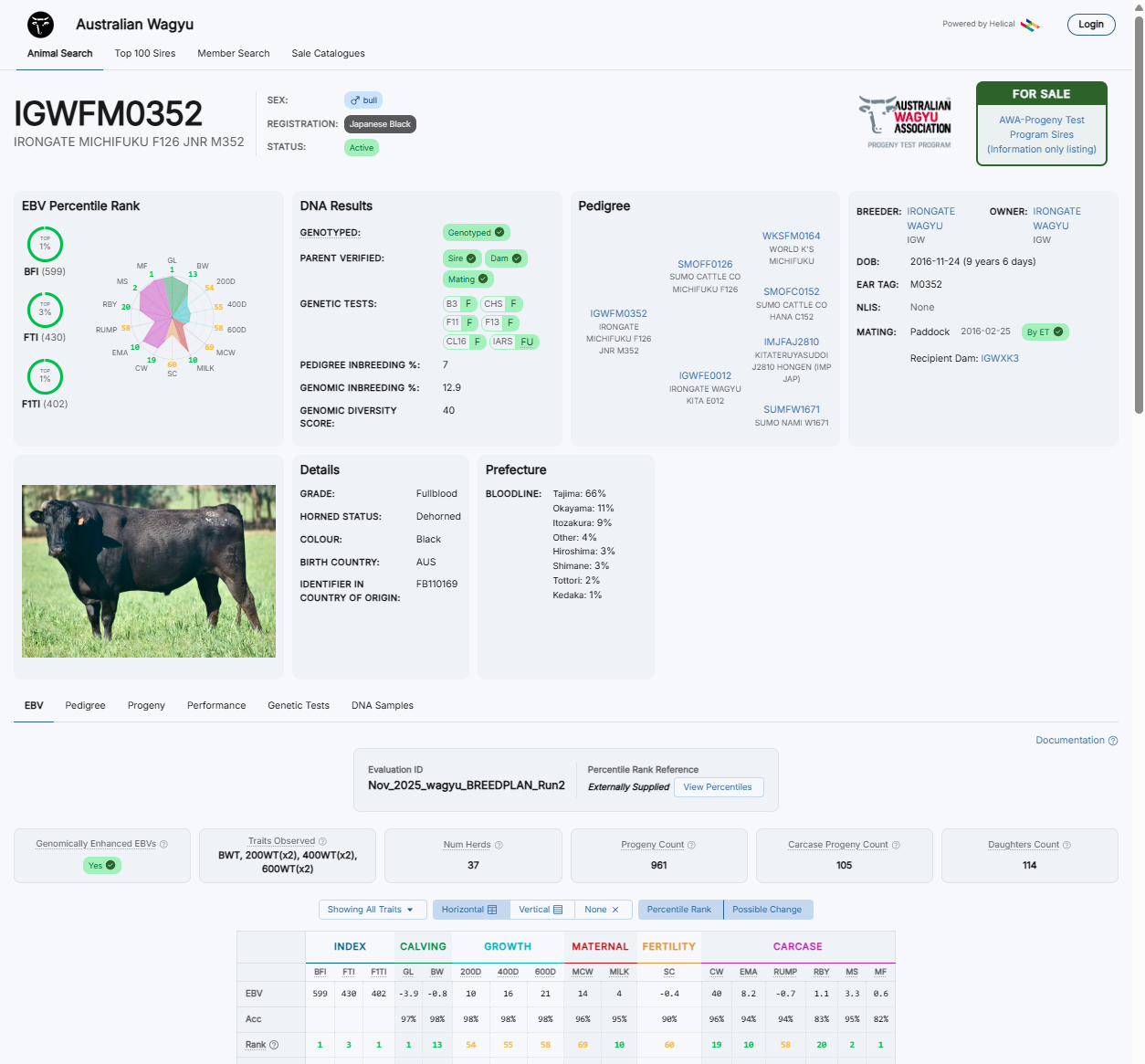1145x1064 pixels.
Task: Open the Genetic Tests tab
Action: 299,705
